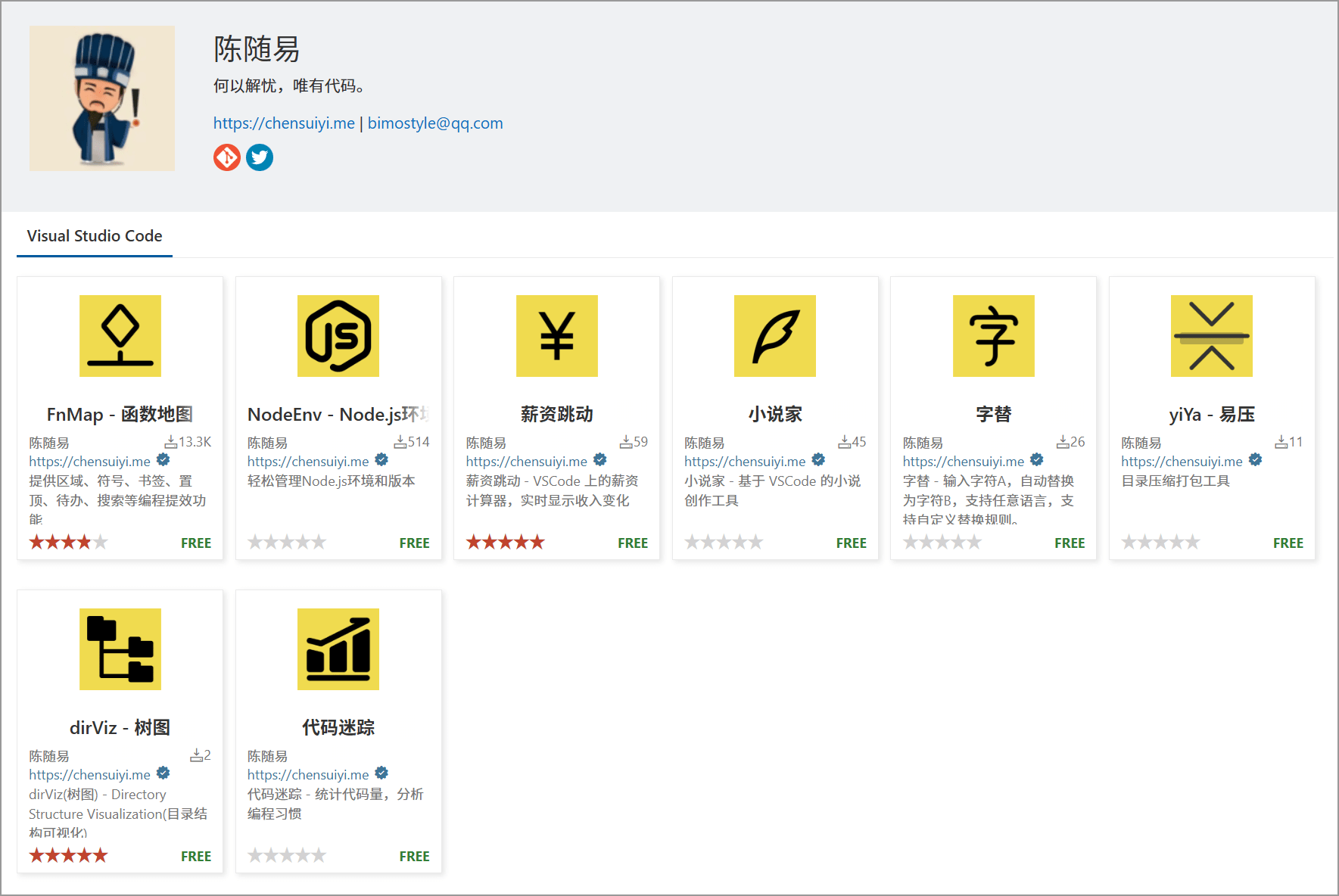1339x896 pixels.
Task: Open the dirViz - 树图 title
Action: [x=120, y=728]
